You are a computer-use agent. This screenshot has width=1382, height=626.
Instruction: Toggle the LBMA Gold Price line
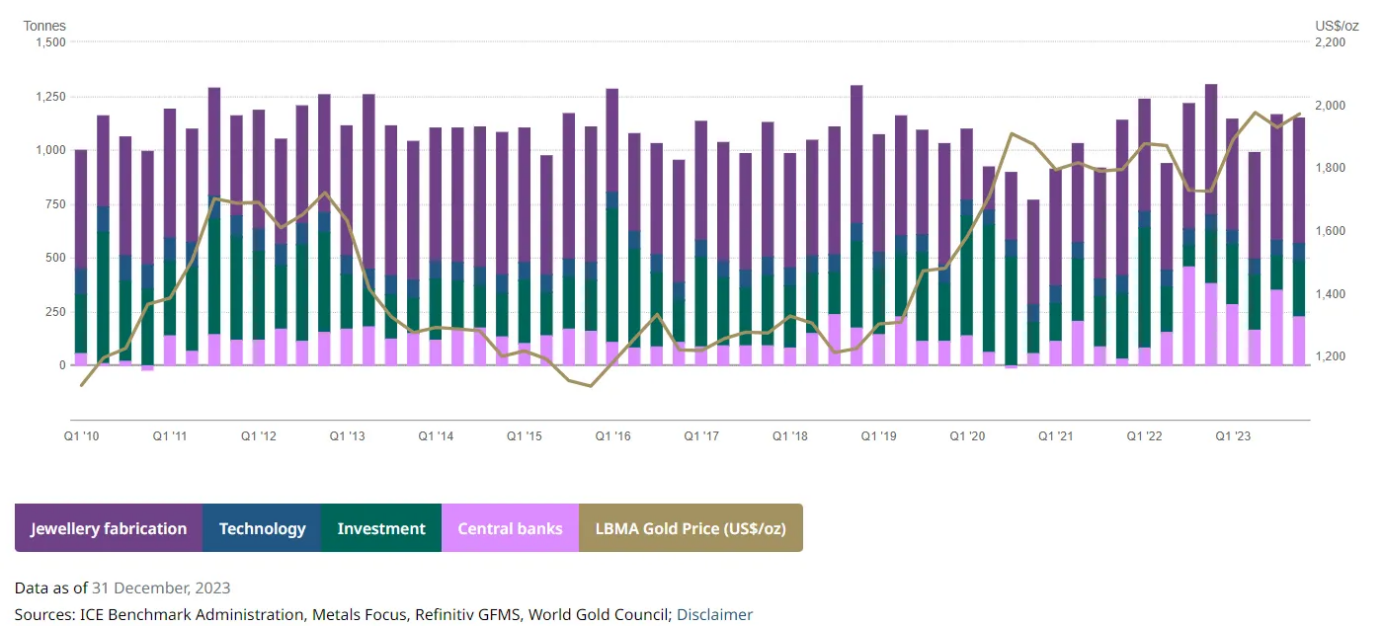(x=691, y=528)
